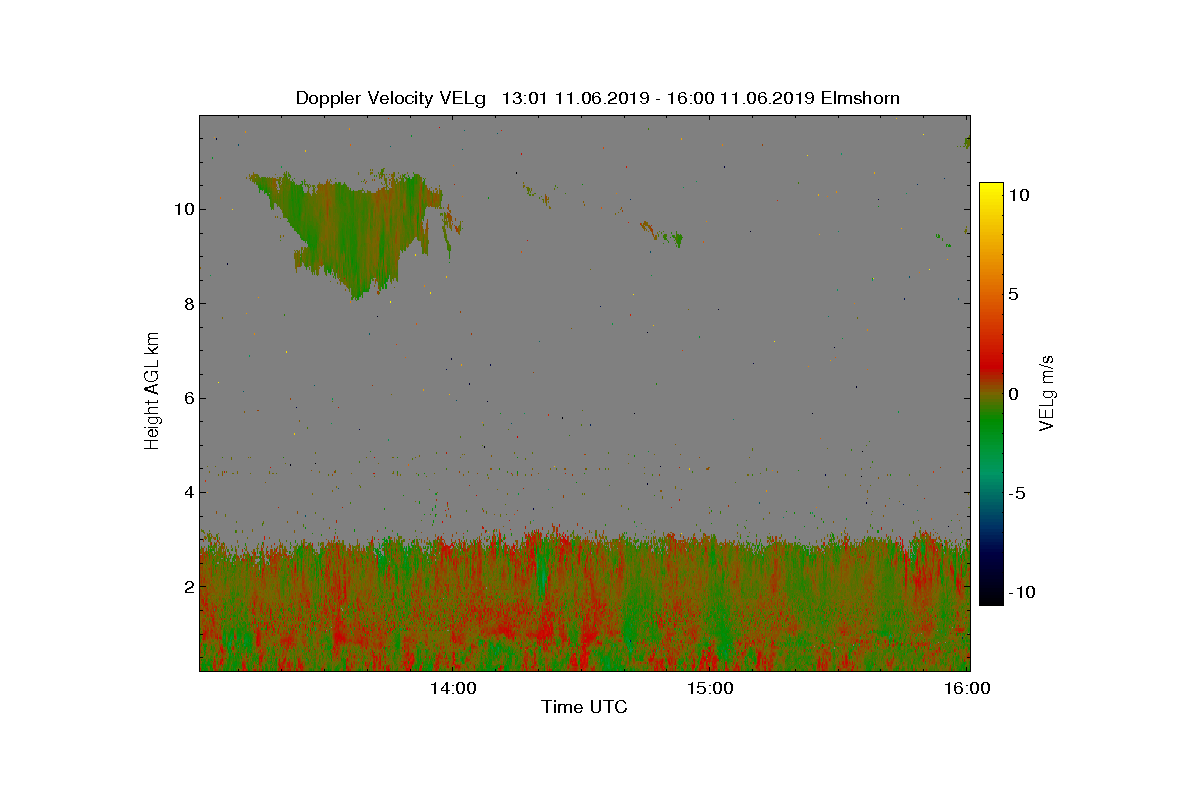Click the height axis label 8
The width and height of the screenshot is (1200, 800).
click(188, 304)
